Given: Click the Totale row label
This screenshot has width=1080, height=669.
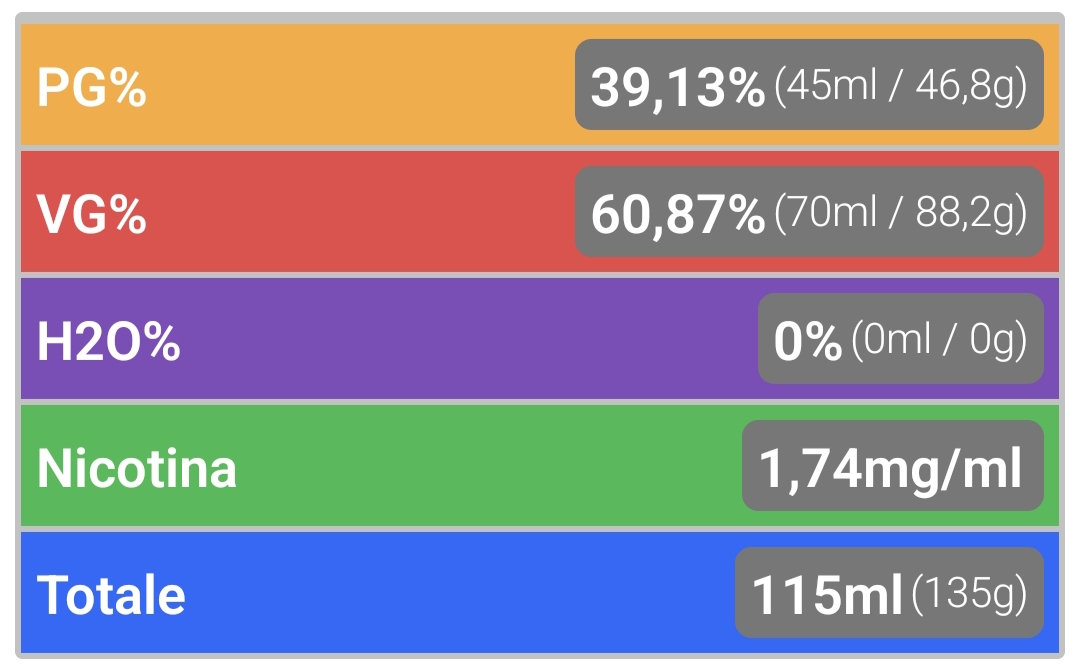Looking at the screenshot, I should pos(111,595).
